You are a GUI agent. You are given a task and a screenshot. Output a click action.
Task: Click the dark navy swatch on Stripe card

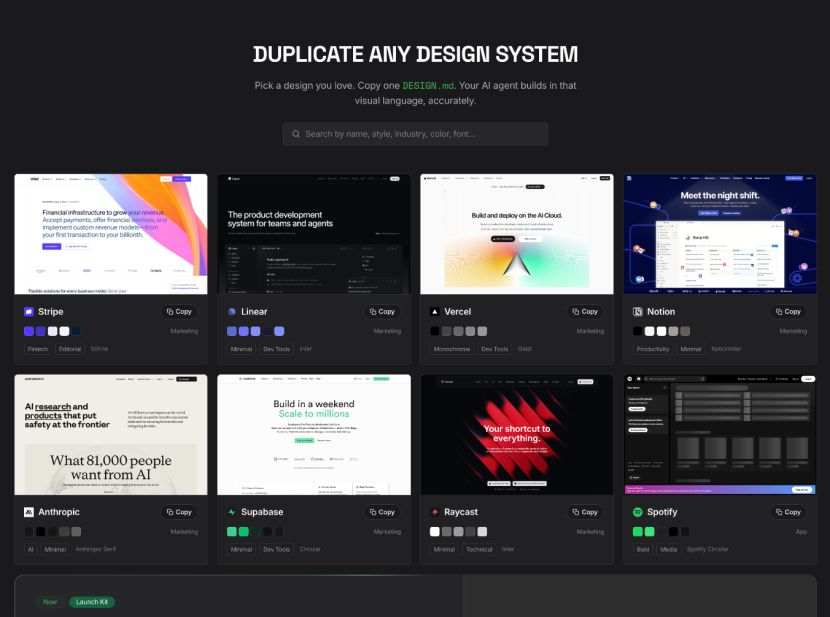(x=76, y=331)
